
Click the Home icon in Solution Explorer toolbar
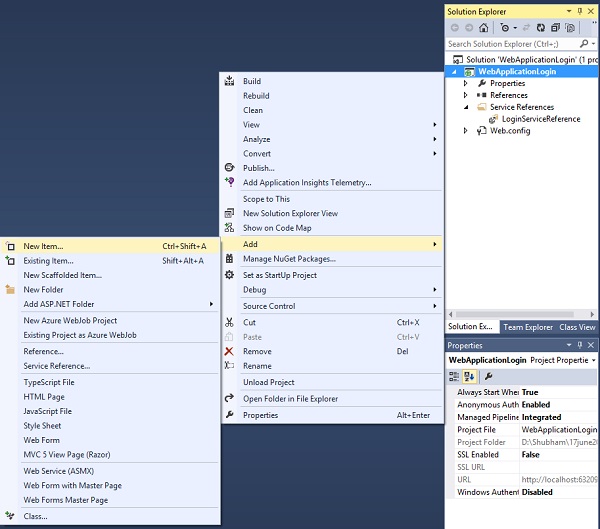coord(484,28)
